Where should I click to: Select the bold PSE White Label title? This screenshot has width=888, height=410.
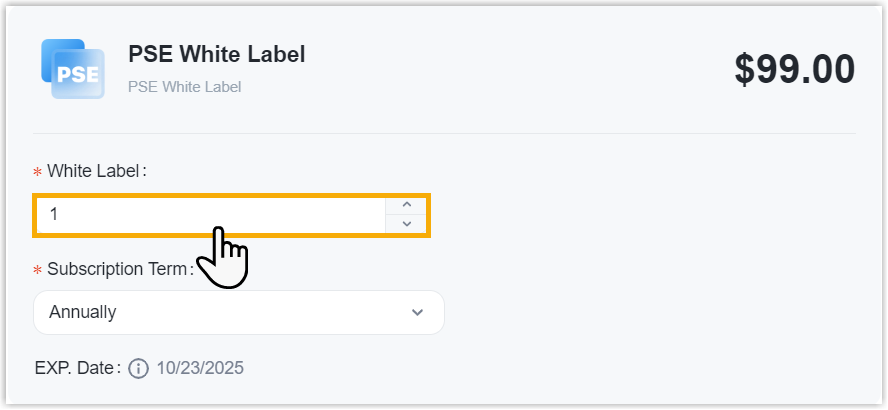(216, 54)
